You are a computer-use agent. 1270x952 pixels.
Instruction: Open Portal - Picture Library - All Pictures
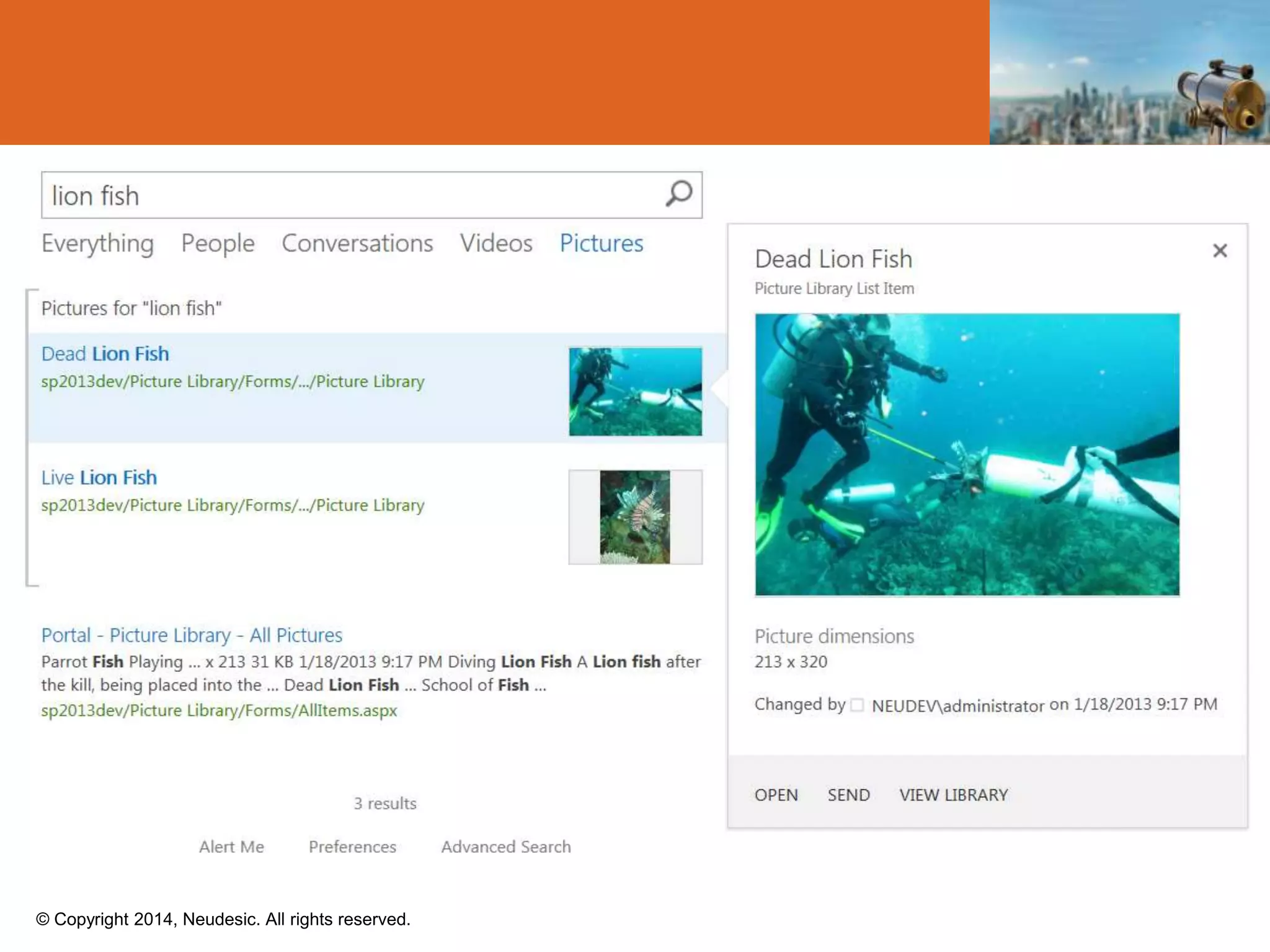[192, 635]
